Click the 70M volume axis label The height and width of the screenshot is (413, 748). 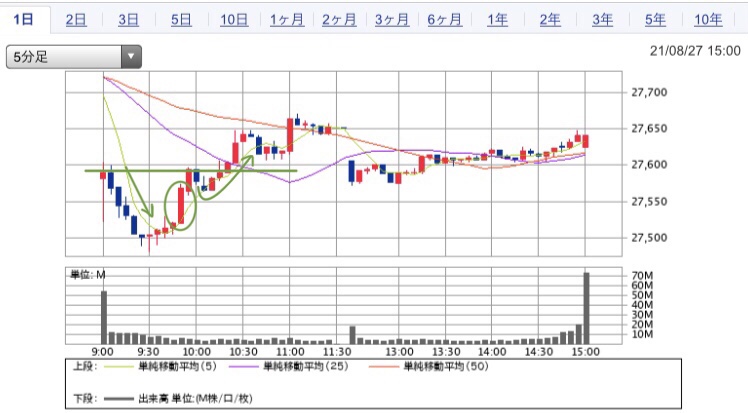[642, 276]
